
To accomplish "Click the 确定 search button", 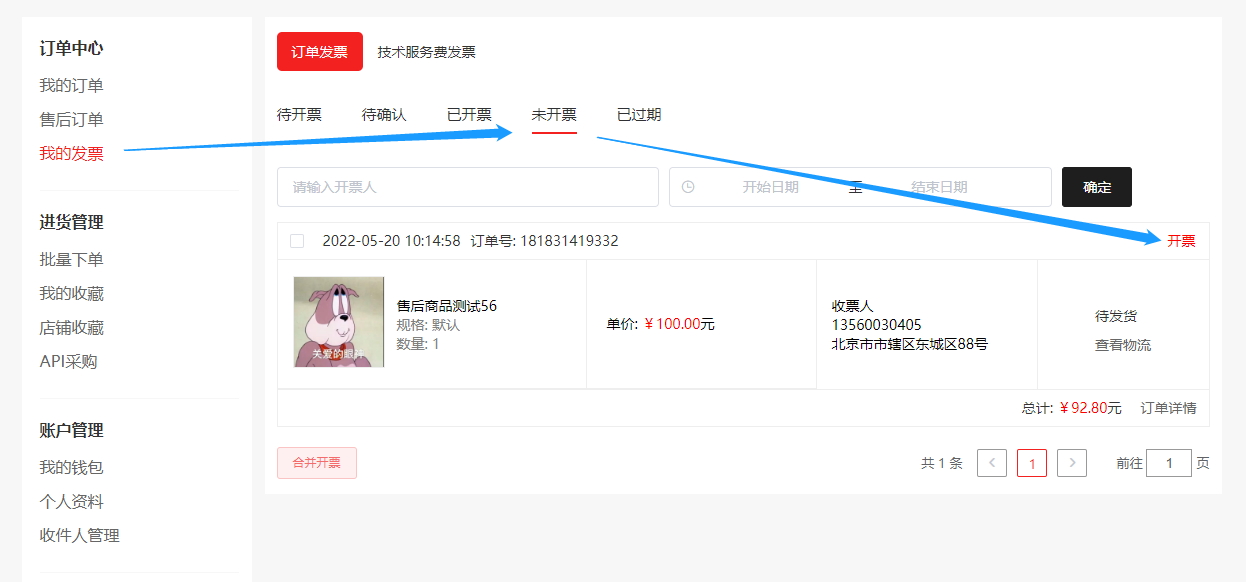I will click(1096, 187).
